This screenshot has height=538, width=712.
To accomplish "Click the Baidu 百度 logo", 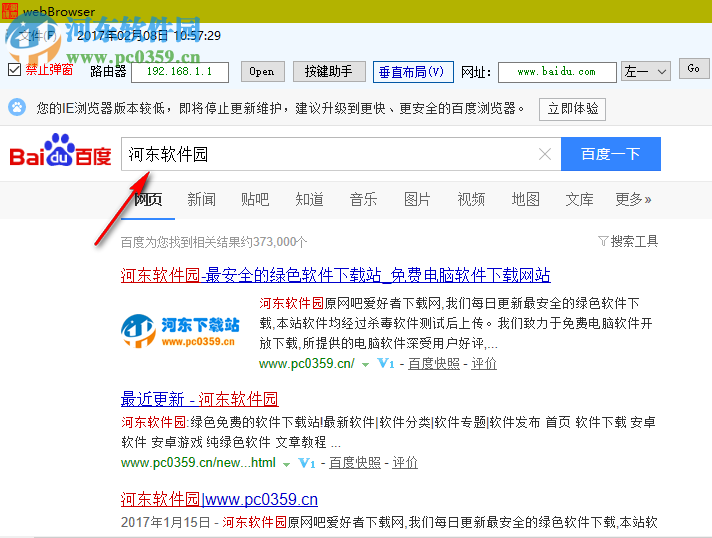I will pos(60,150).
